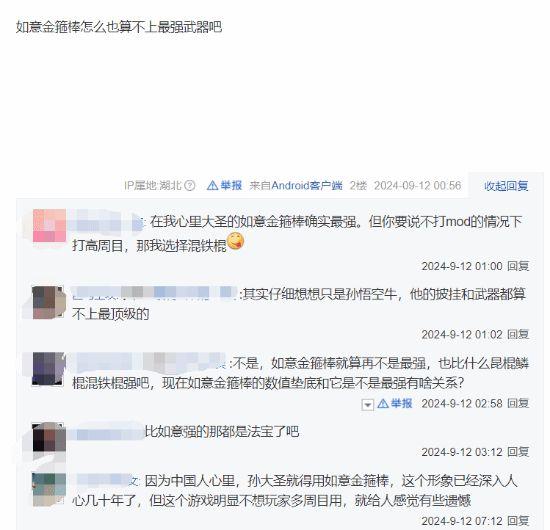Viewport: 550px width, 530px height.
Task: Click the warning triangle report icon in post footer
Action: click(212, 185)
